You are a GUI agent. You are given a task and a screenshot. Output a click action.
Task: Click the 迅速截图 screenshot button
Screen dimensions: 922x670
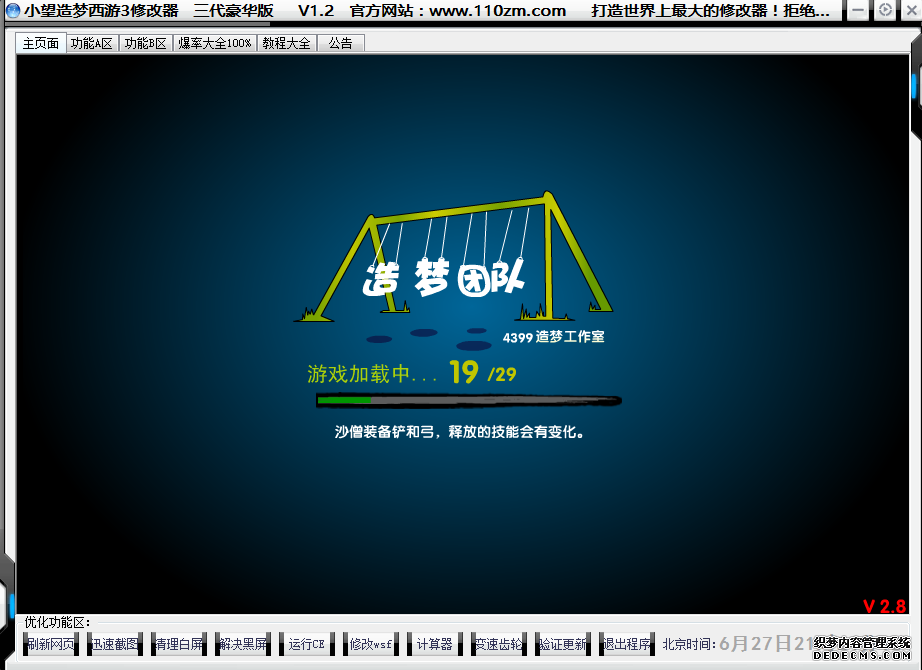115,644
